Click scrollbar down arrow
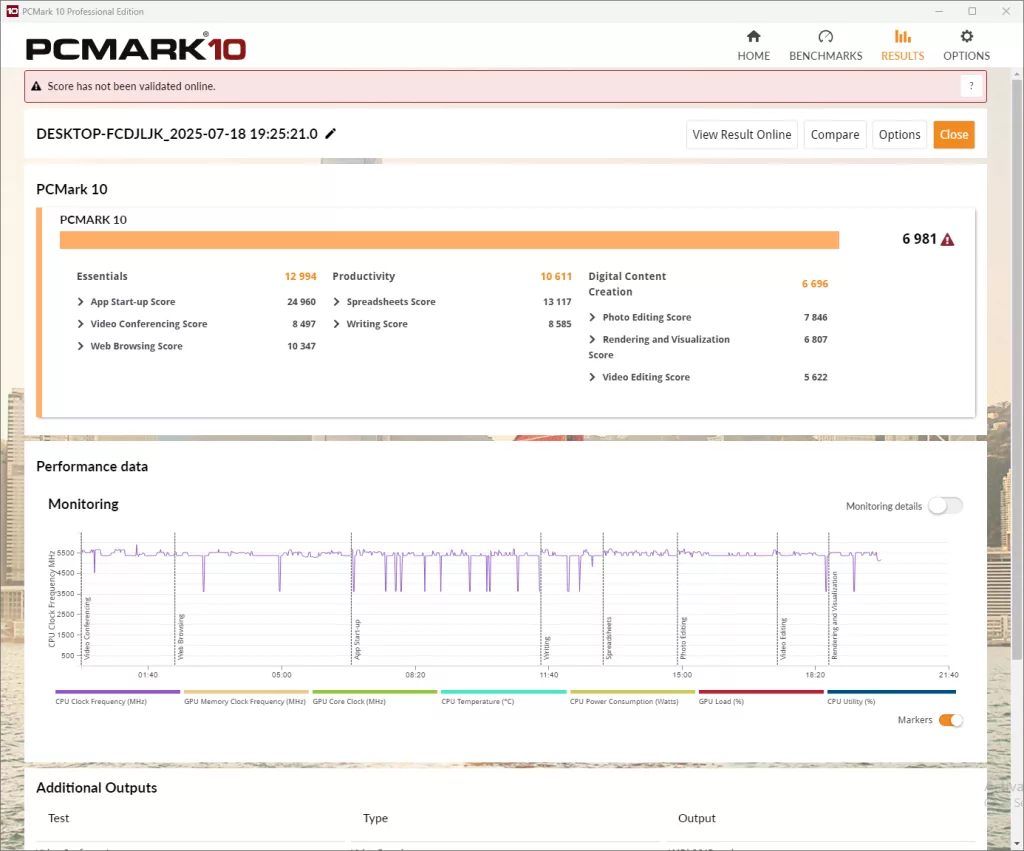Viewport: 1024px width, 851px height. pyautogui.click(x=1017, y=843)
